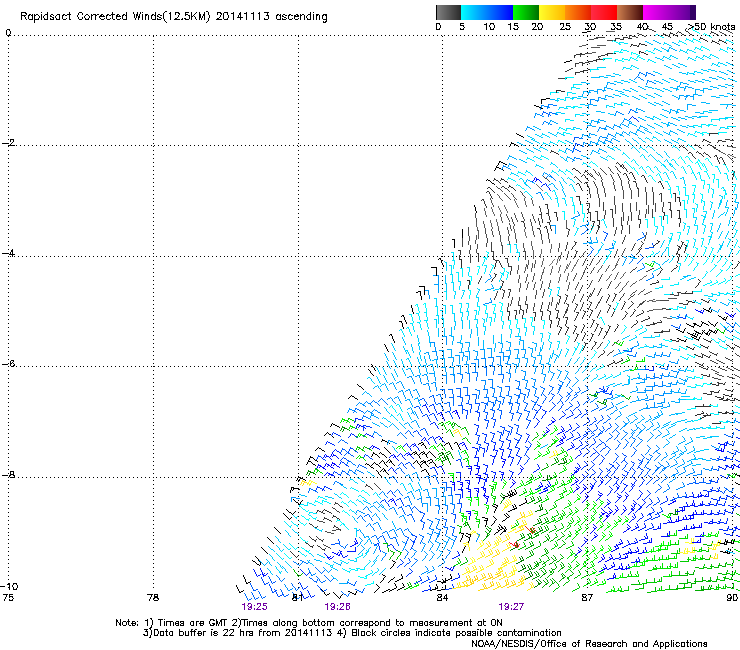The height and width of the screenshot is (650, 740).
Task: Click the cyan-blue 5-15 knots legend swatch
Action: click(x=487, y=12)
